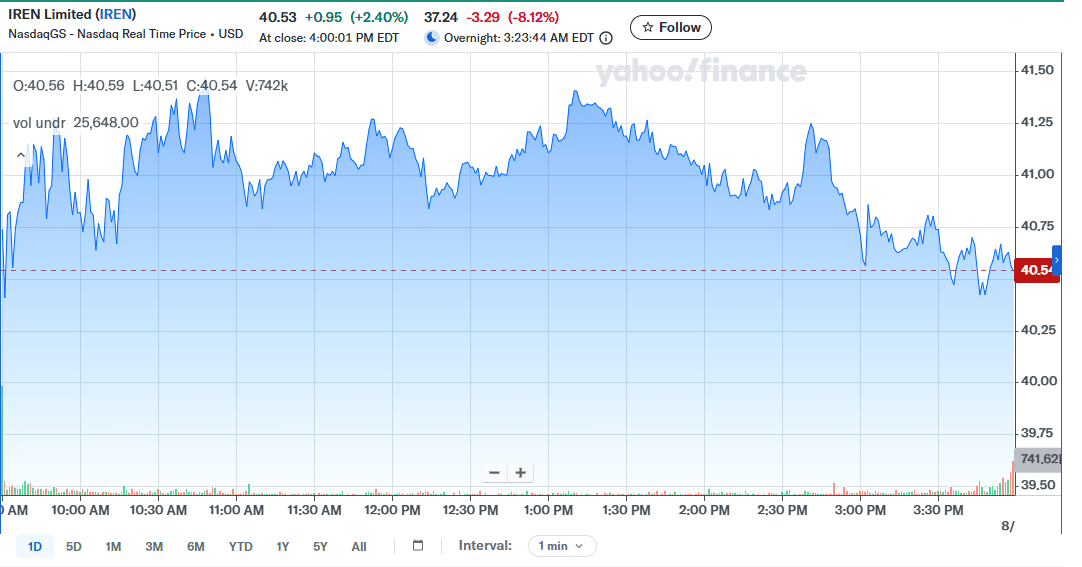Collapse the indicator legend with caret

pyautogui.click(x=21, y=155)
